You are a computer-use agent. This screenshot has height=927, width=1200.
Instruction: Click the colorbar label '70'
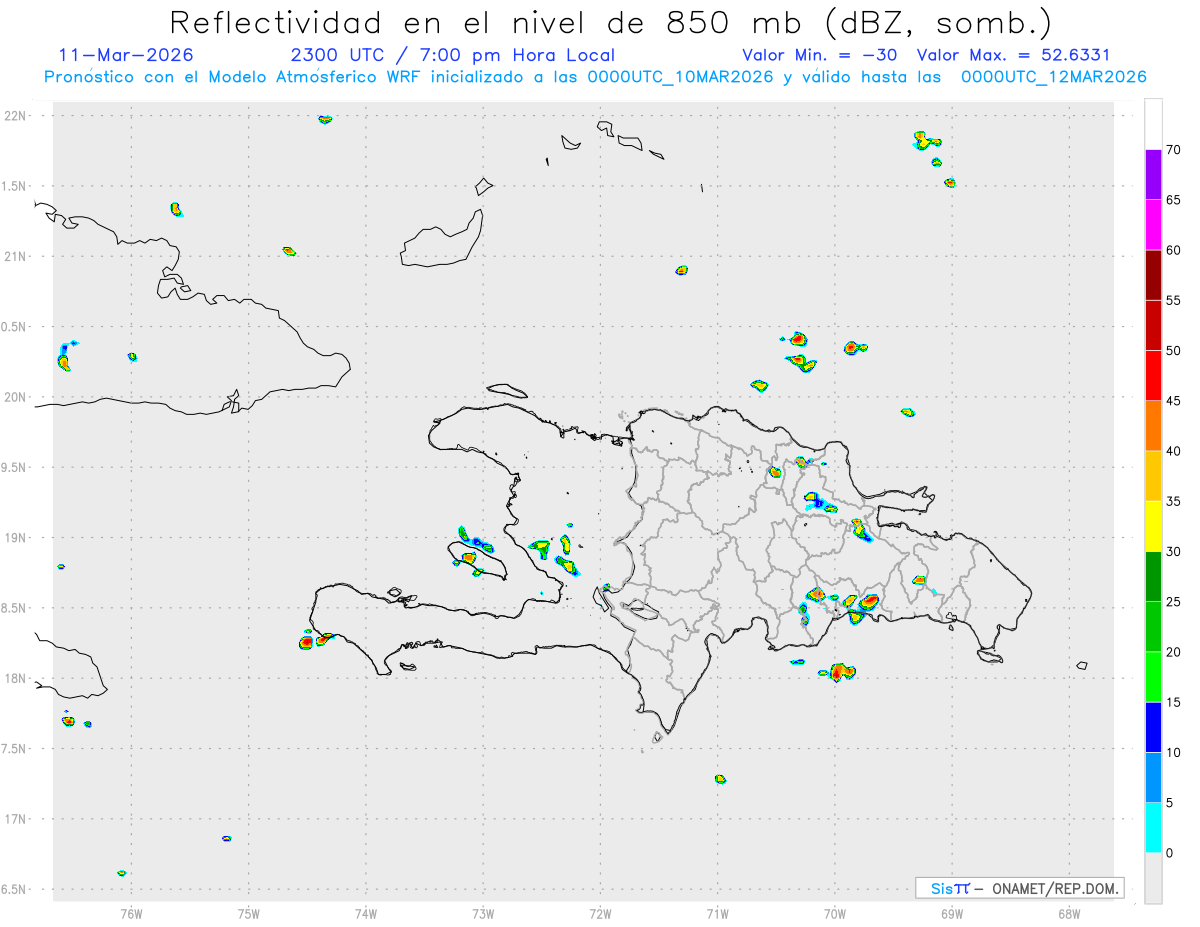[1174, 150]
